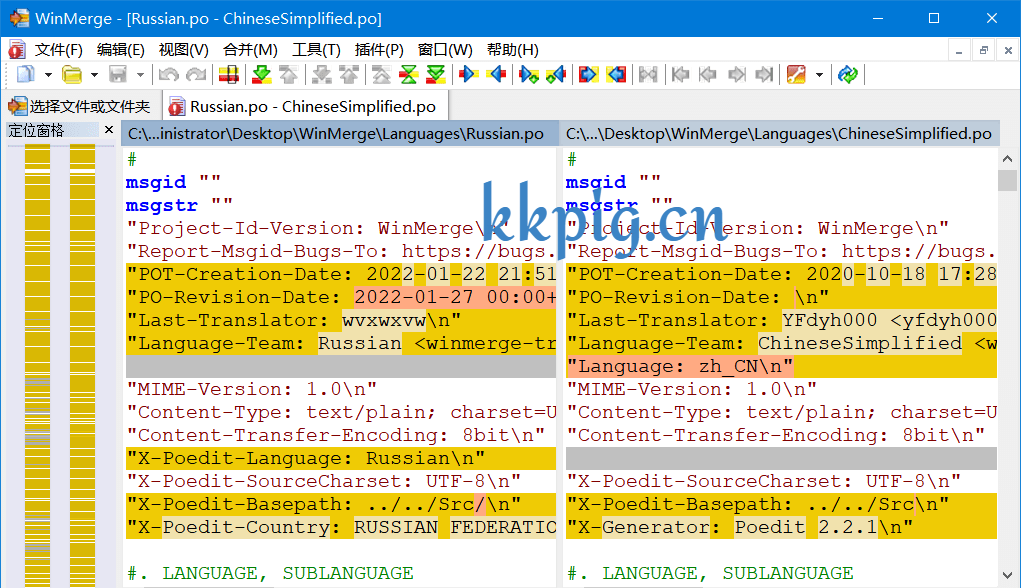The image size is (1021, 588).
Task: Open the Options wrench icon
Action: click(796, 75)
